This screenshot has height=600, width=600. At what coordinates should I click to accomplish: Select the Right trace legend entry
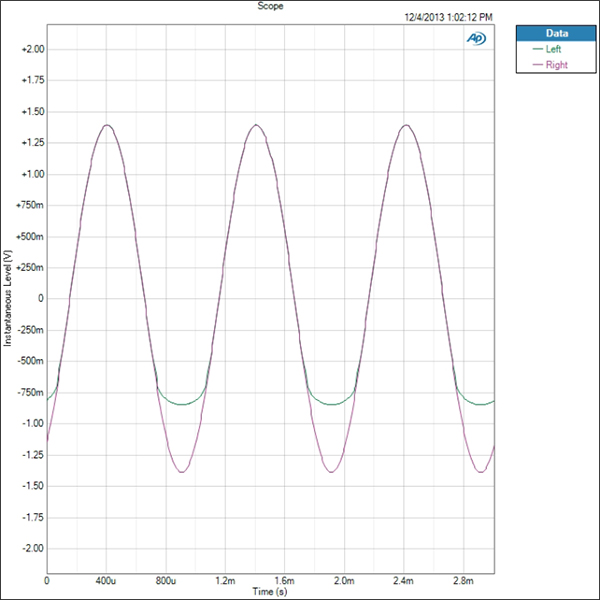[556, 65]
